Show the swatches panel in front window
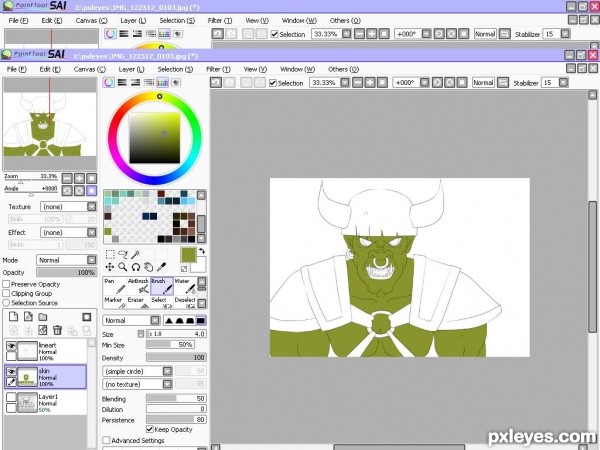Image resolution: width=600 pixels, height=450 pixels. 163,82
